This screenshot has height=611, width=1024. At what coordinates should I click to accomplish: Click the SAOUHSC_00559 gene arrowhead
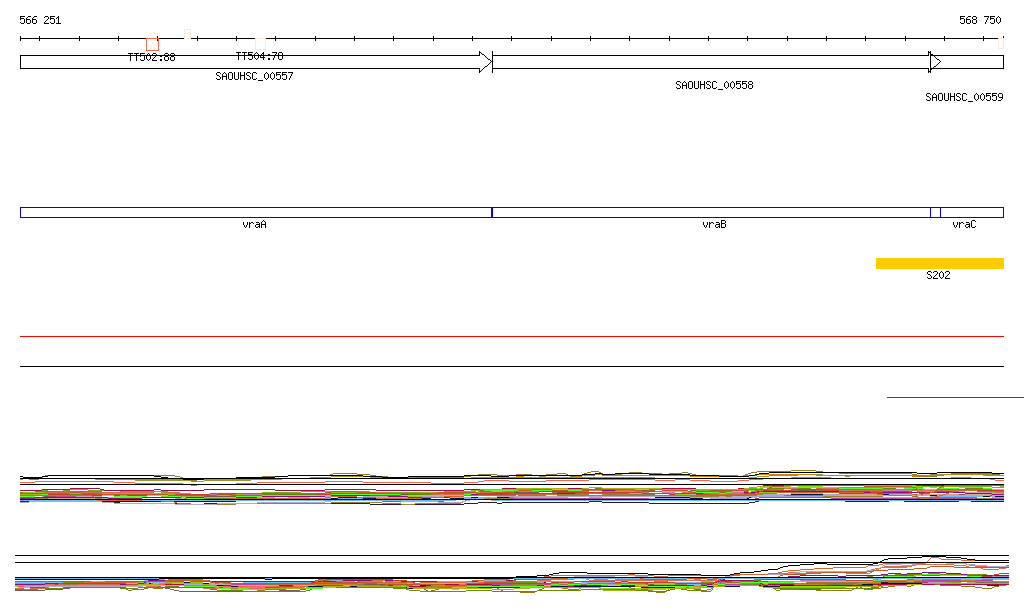point(935,62)
